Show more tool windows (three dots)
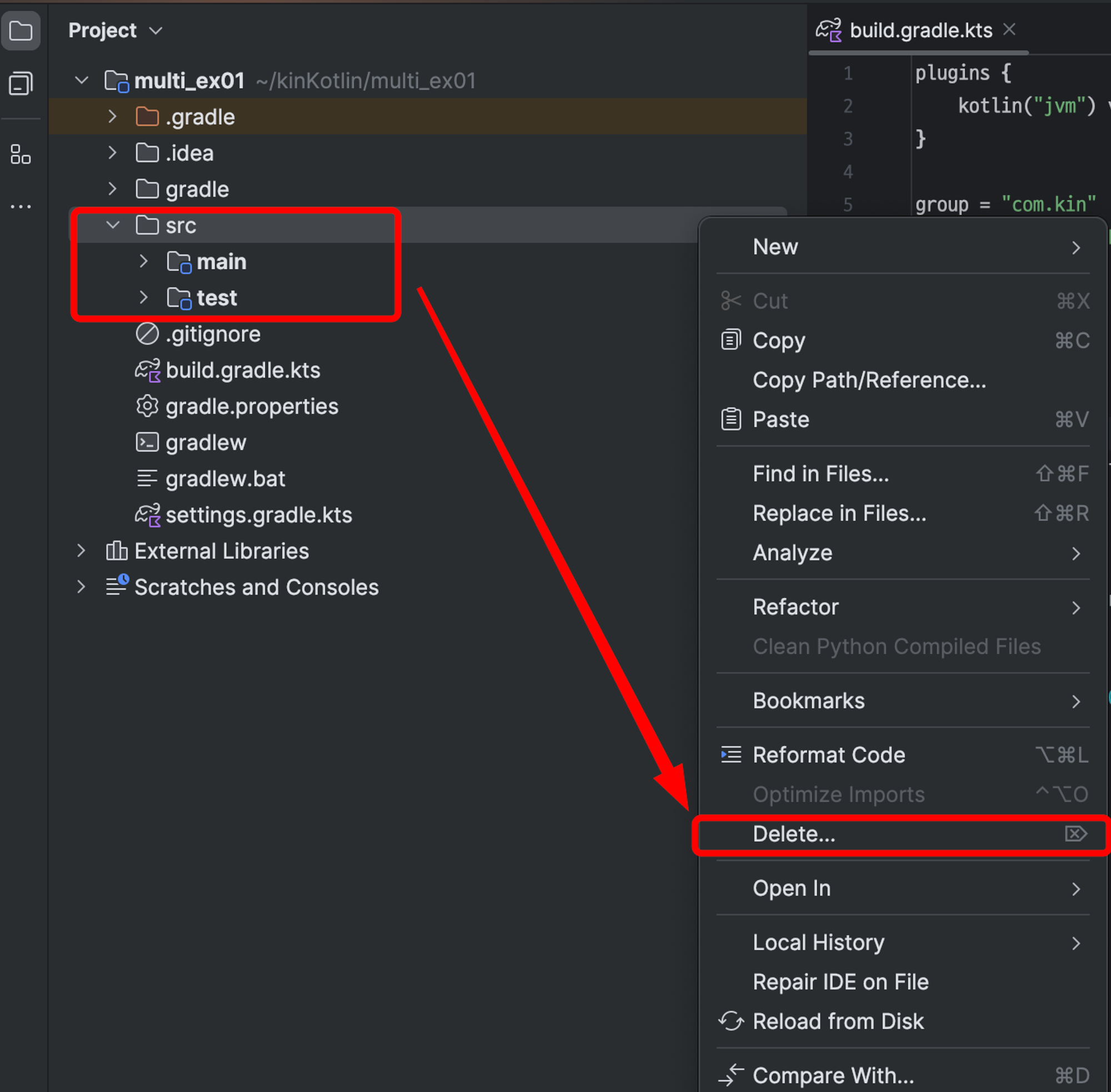The width and height of the screenshot is (1111, 1092). coord(21,207)
